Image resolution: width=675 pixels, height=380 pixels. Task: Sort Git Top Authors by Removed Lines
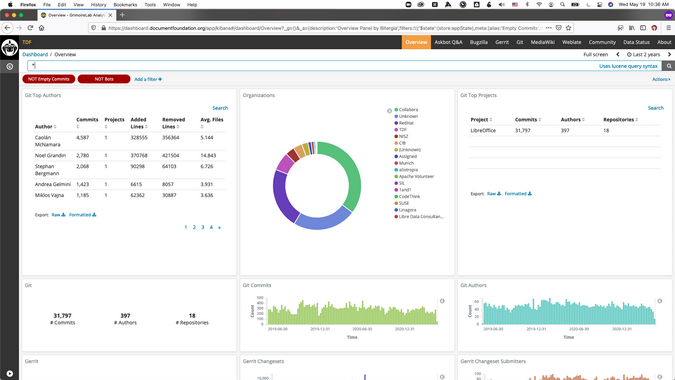click(173, 123)
